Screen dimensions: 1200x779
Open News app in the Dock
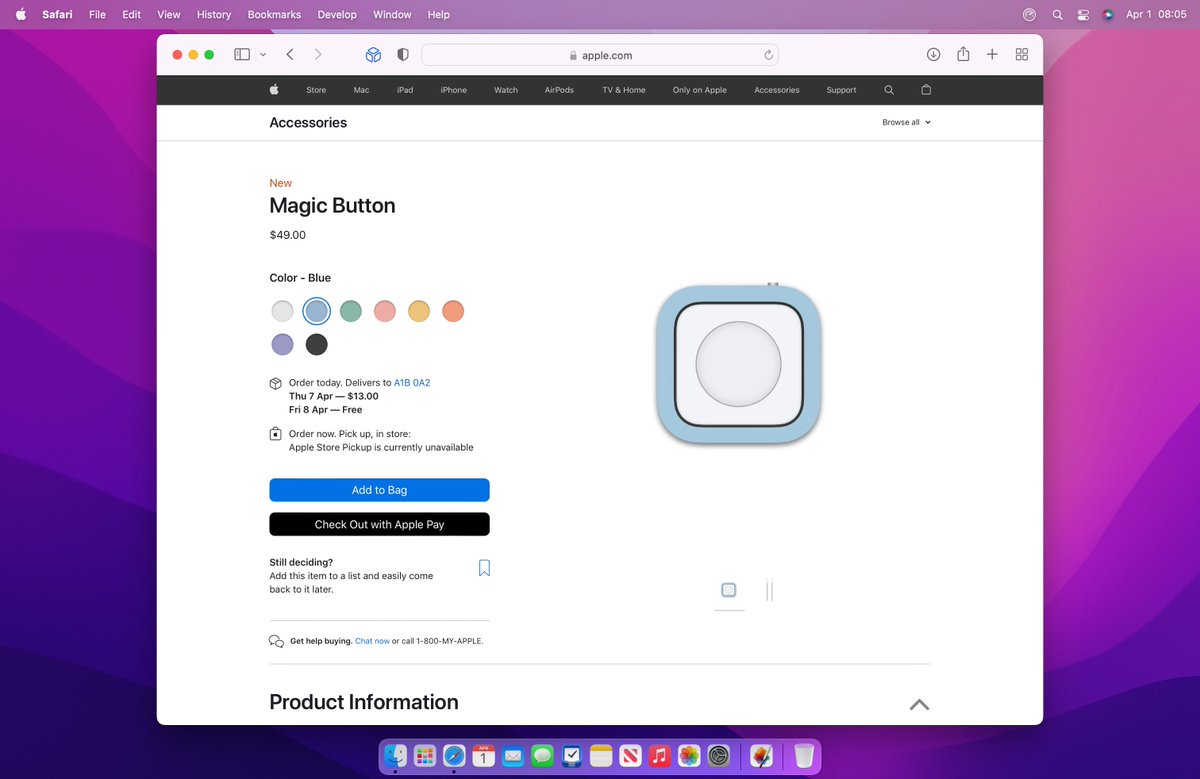630,756
